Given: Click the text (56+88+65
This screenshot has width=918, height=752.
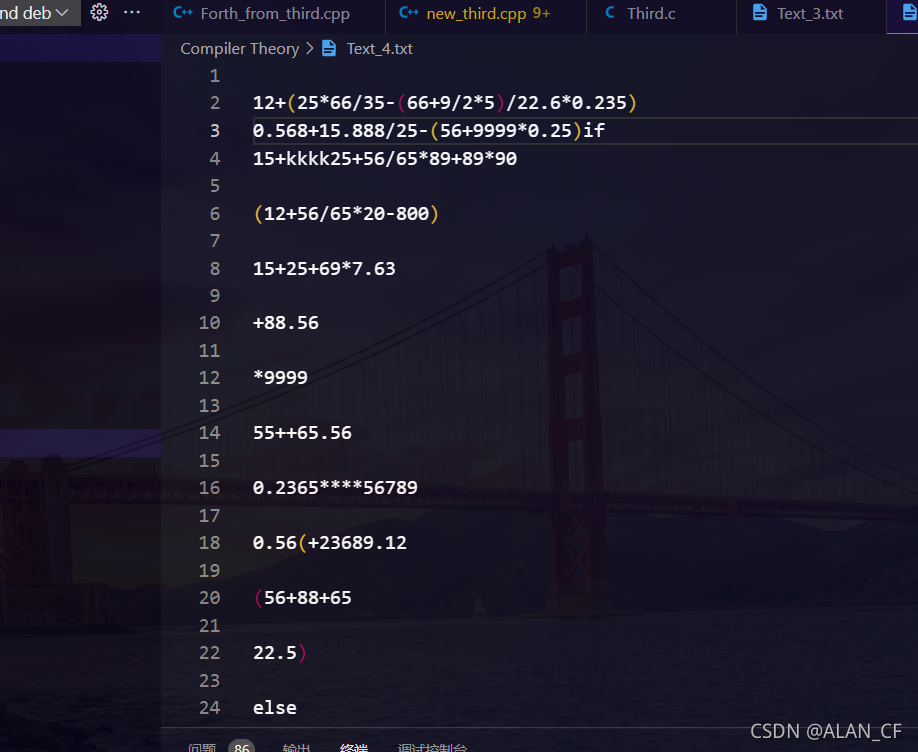Looking at the screenshot, I should (x=302, y=598).
